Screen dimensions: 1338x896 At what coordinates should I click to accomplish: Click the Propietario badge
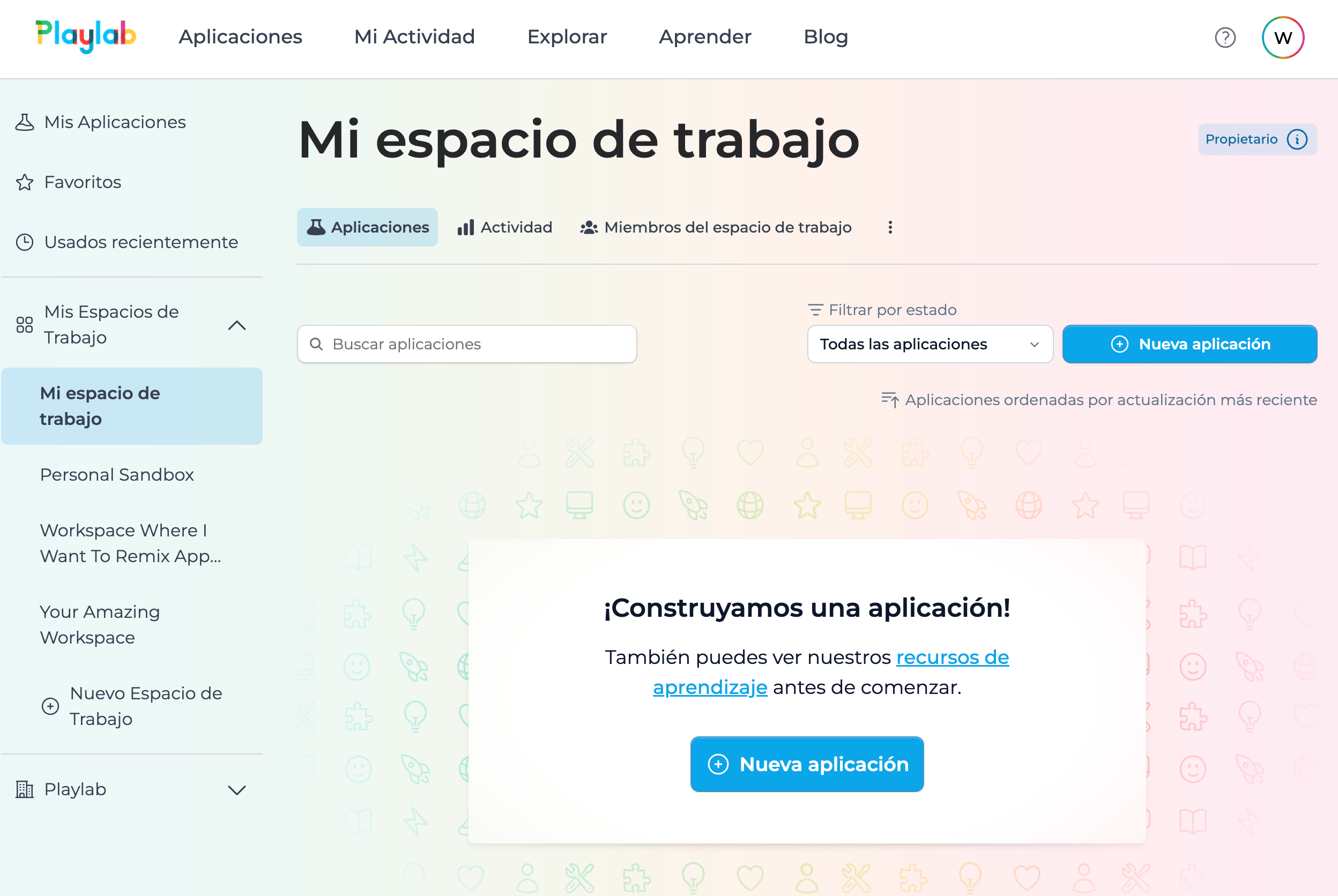pos(1257,139)
